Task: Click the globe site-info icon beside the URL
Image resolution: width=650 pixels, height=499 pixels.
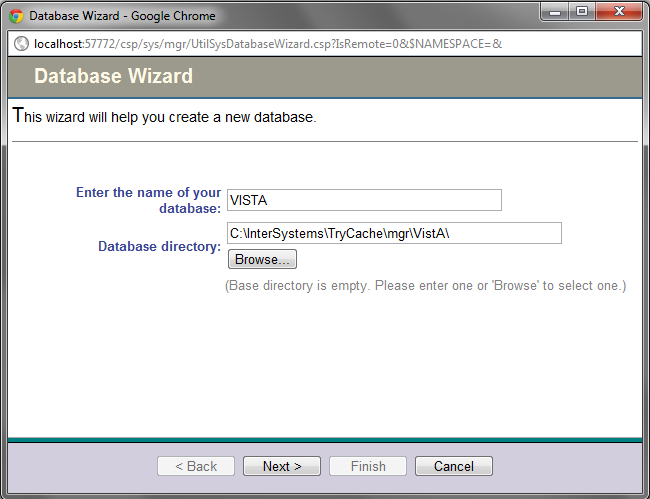Action: pyautogui.click(x=20, y=44)
